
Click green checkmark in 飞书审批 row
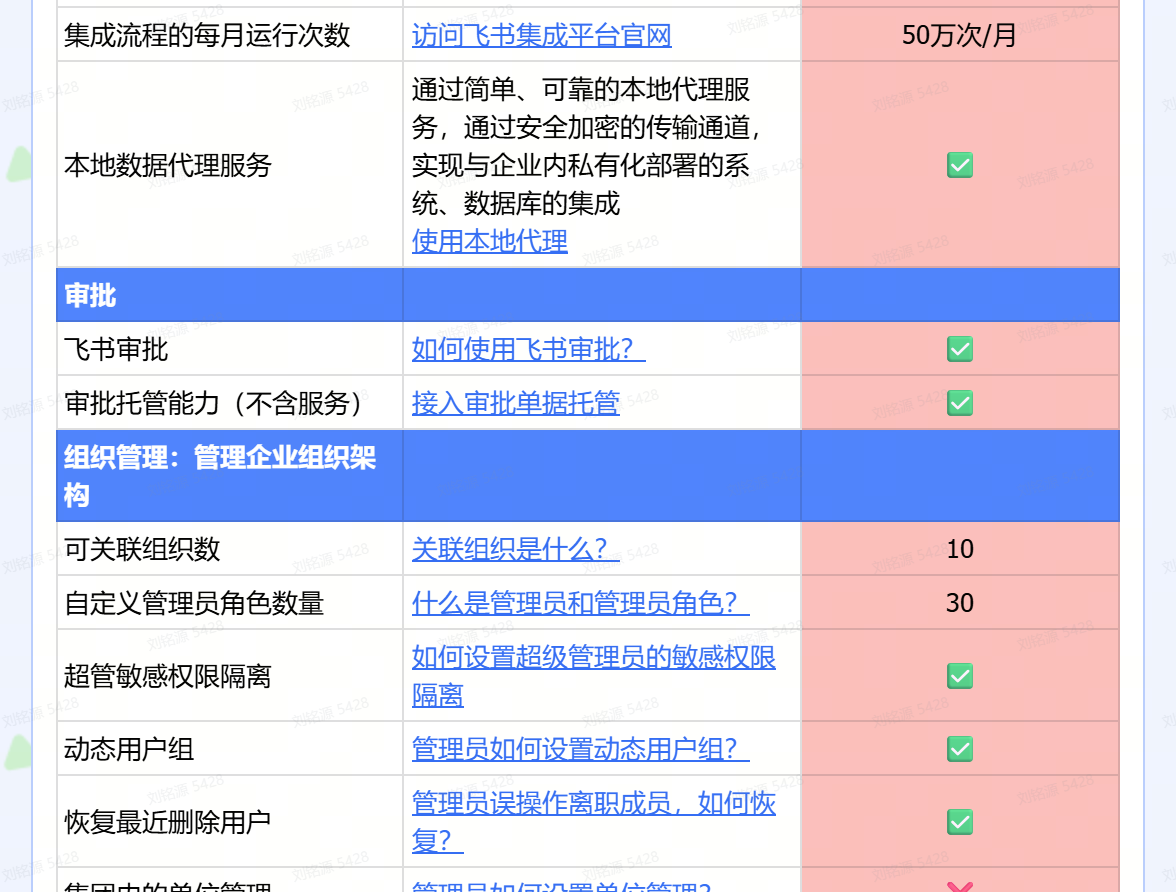960,349
